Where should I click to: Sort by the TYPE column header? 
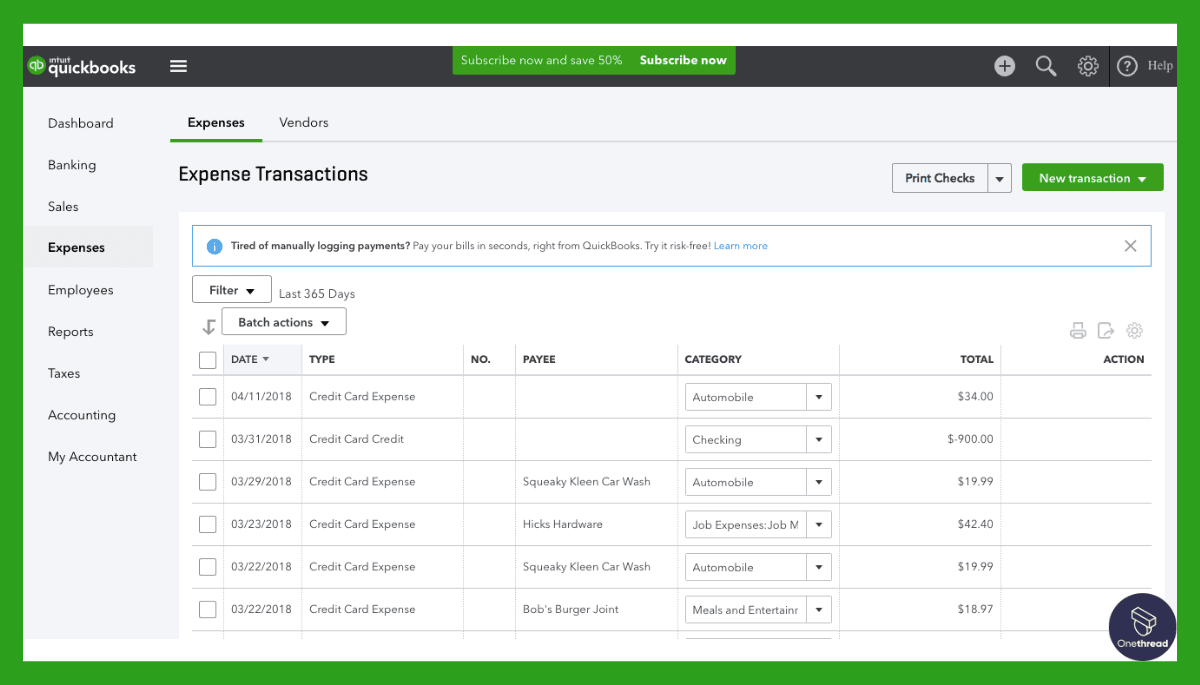[322, 359]
